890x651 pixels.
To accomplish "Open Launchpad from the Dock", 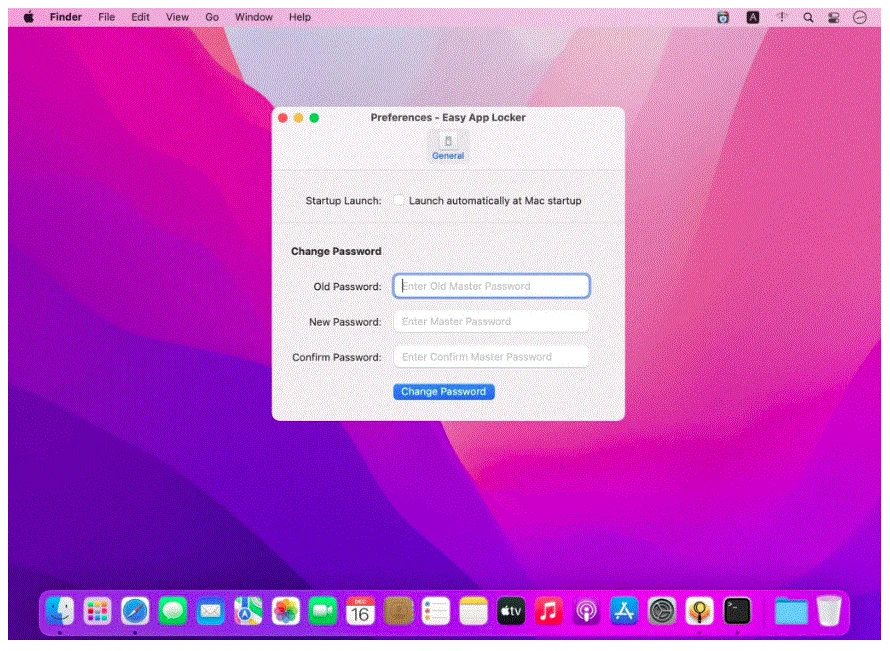I will coord(98,612).
